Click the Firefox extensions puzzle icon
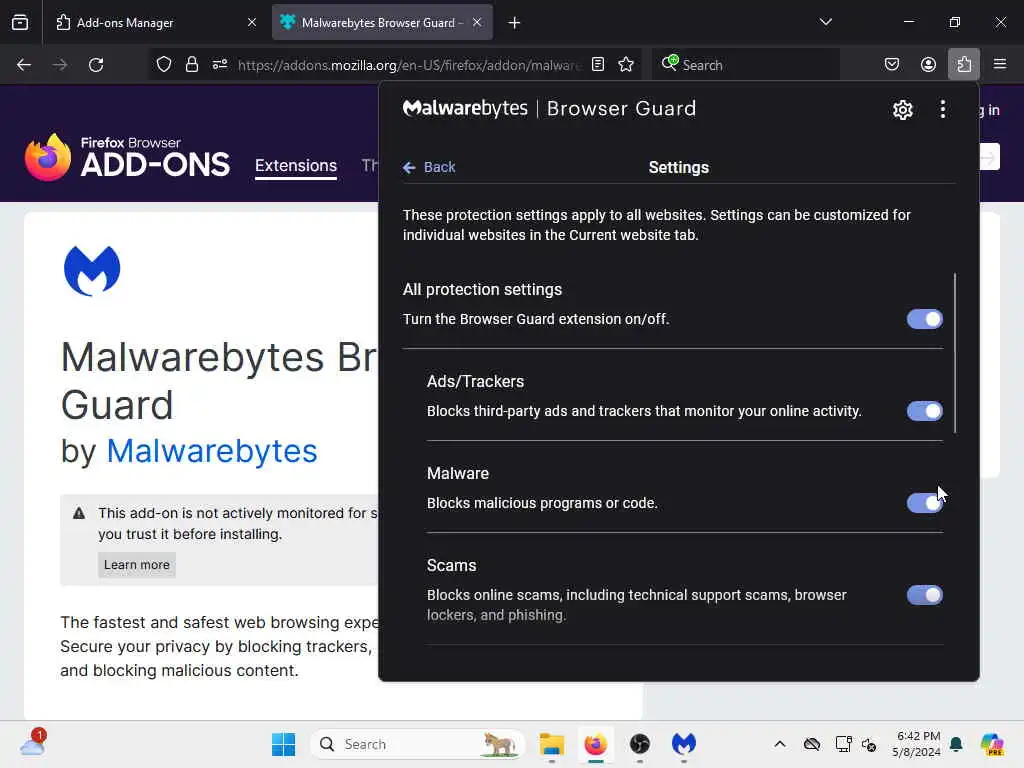The image size is (1024, 768). pos(964,64)
